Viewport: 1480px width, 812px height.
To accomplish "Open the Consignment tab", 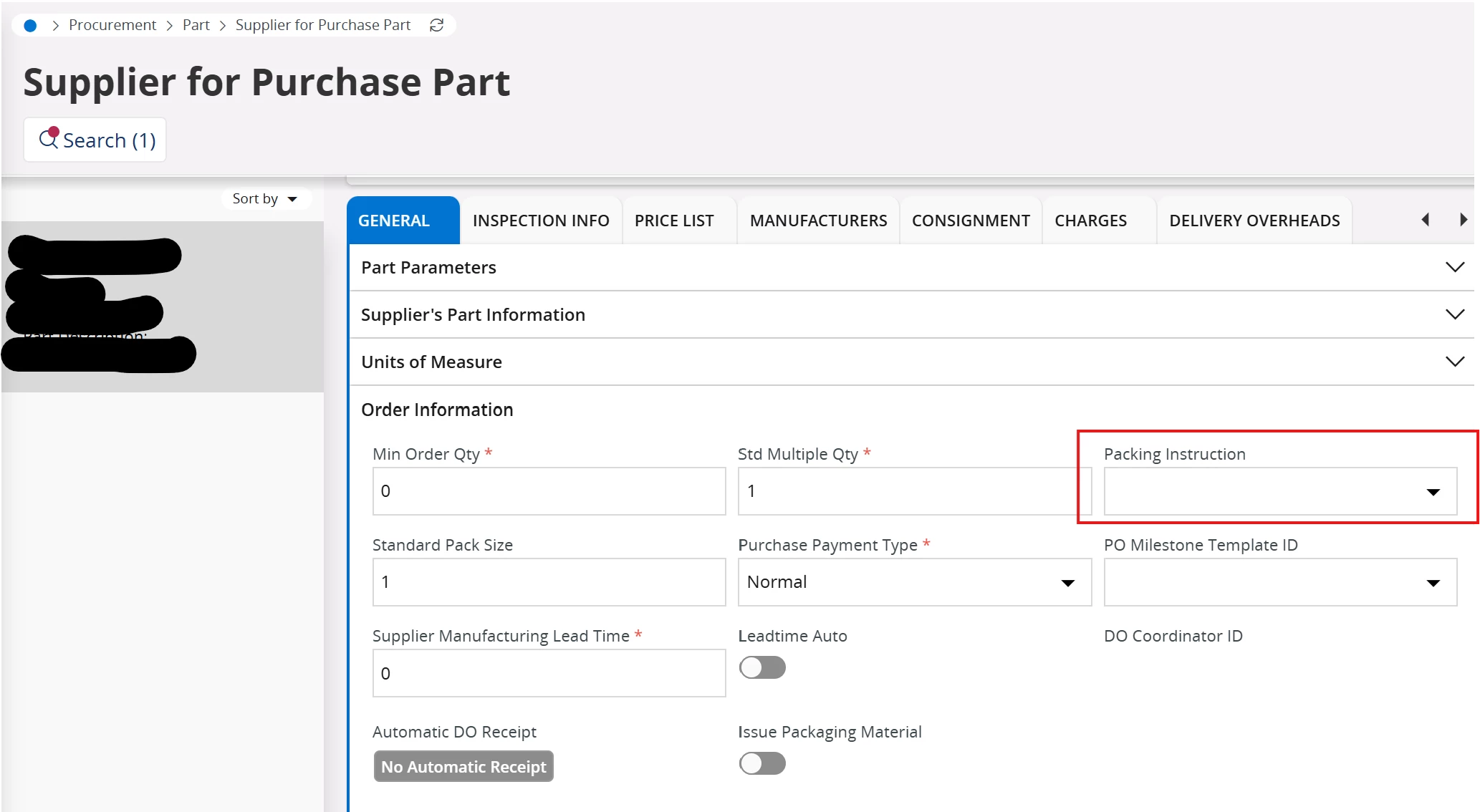I will 971,221.
